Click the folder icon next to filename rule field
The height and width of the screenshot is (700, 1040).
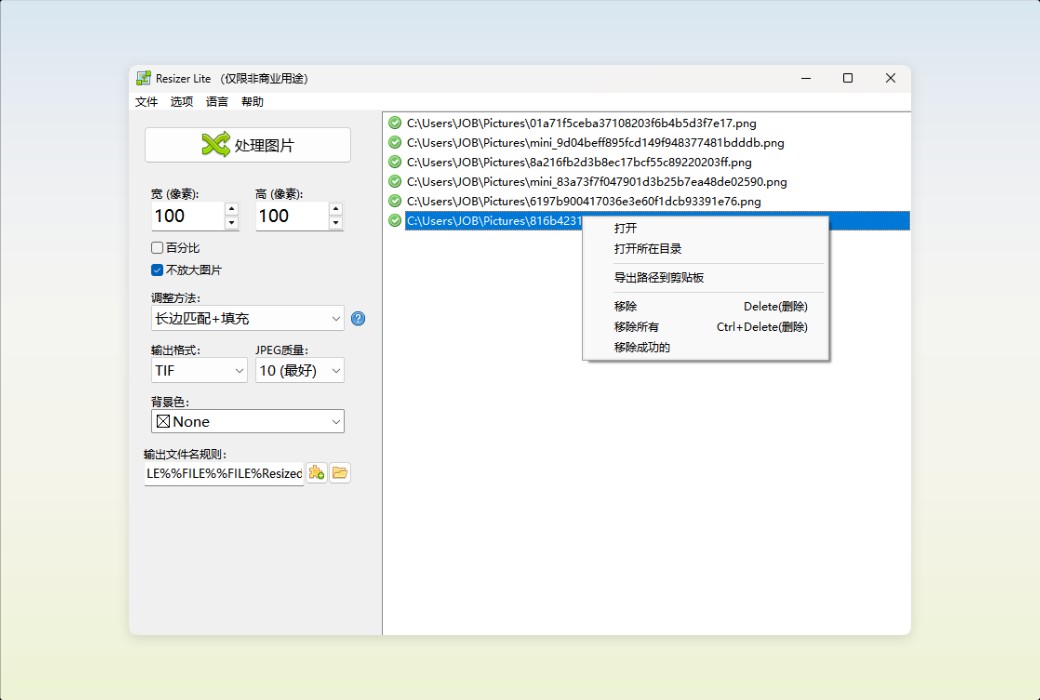tap(340, 472)
